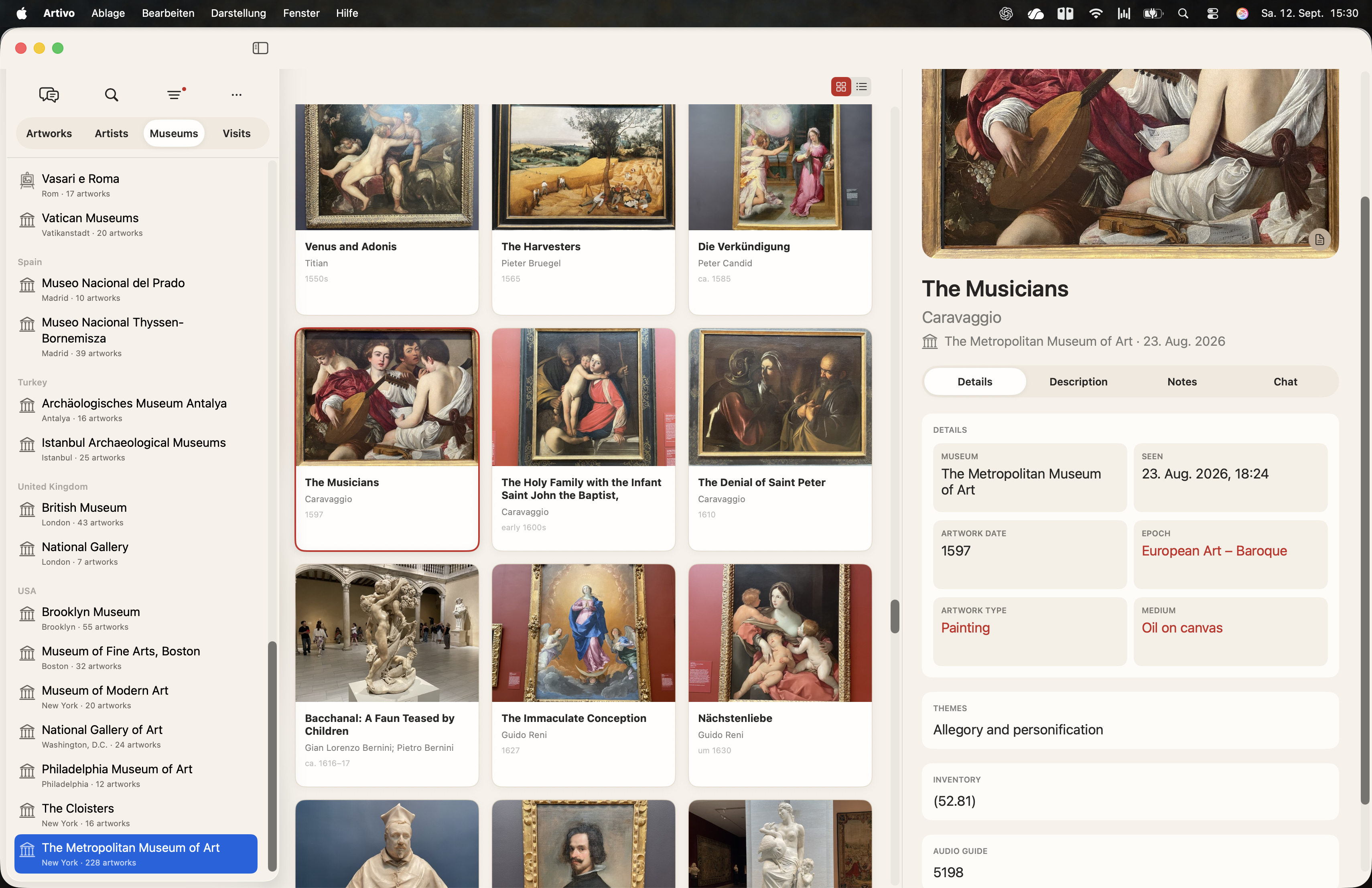Screen dimensions: 1372x888
Task: Click the museum icon beside Metropolitan Museum subtitle
Action: [x=929, y=342]
